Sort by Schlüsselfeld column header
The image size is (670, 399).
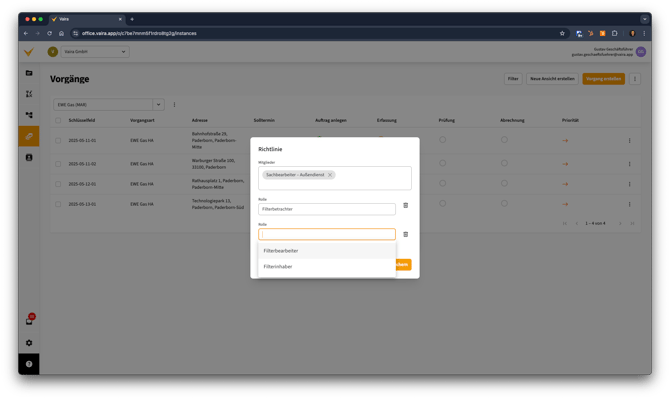tap(82, 120)
